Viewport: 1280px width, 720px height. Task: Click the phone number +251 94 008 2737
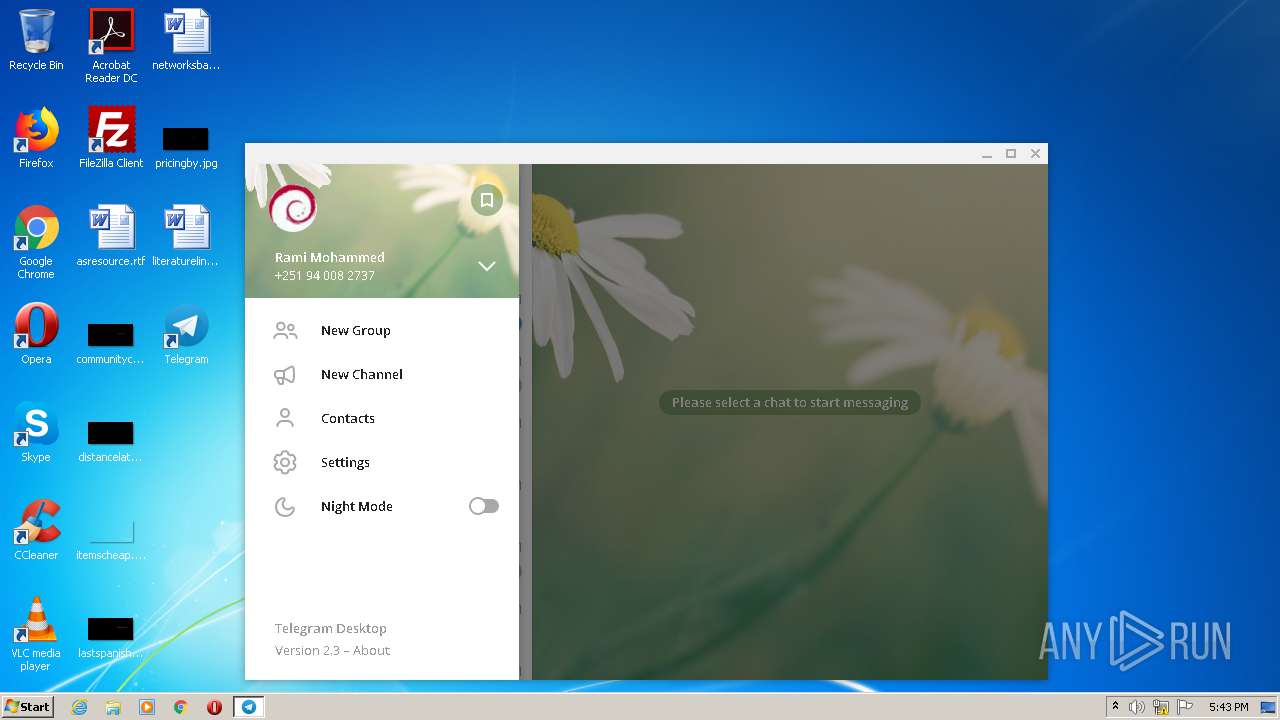point(325,275)
